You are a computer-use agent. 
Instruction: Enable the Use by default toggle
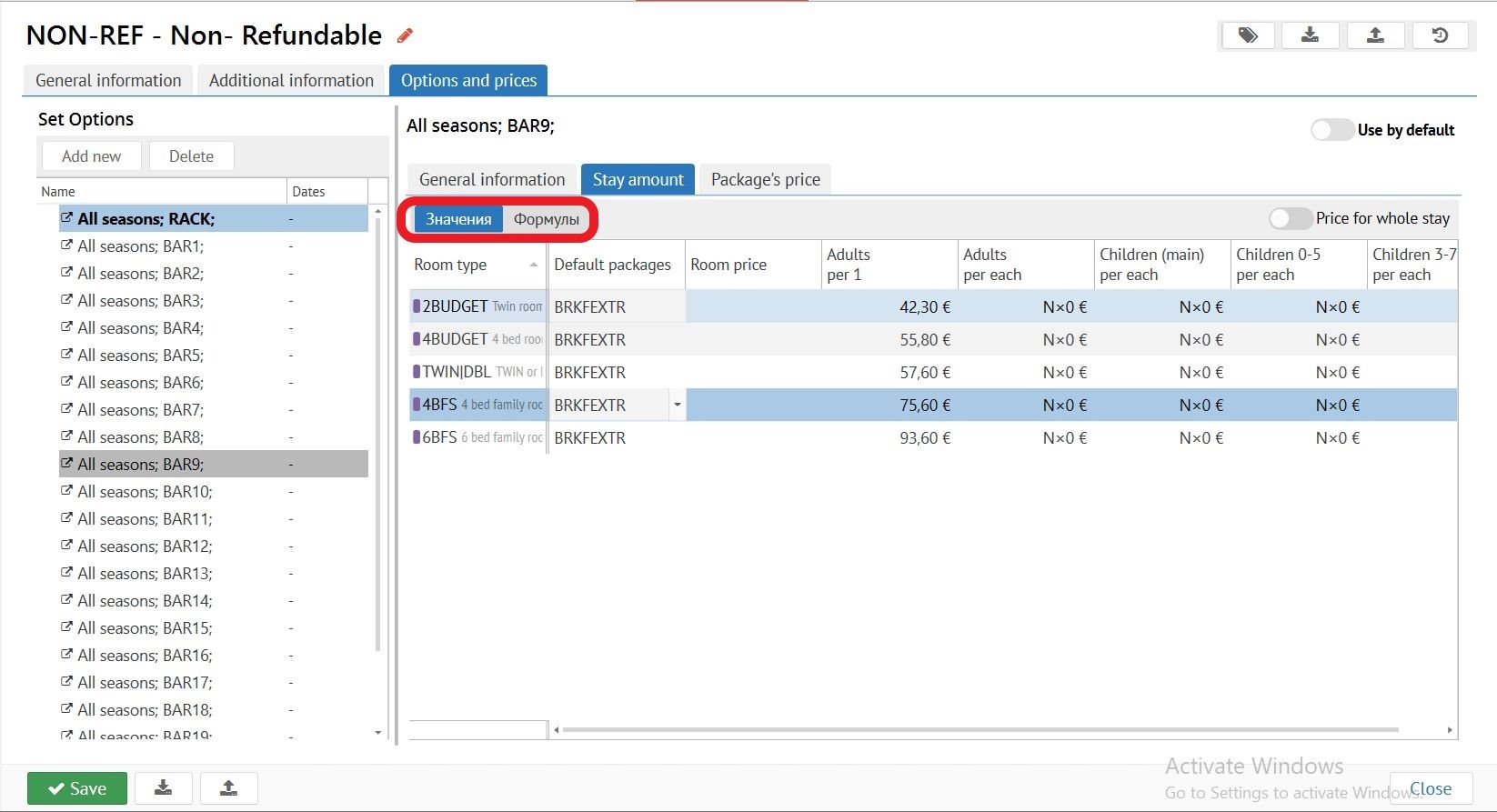coord(1331,130)
